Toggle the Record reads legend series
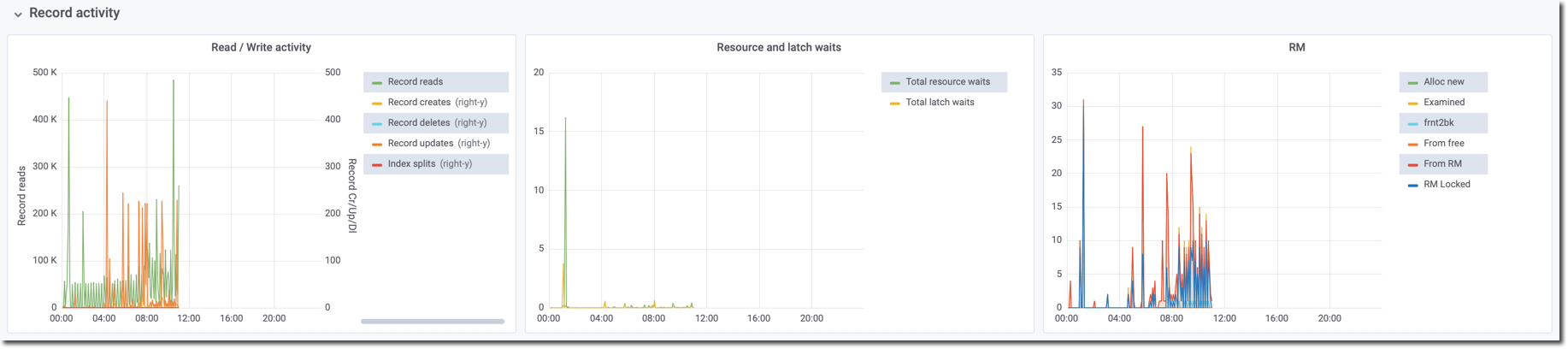 (x=415, y=82)
